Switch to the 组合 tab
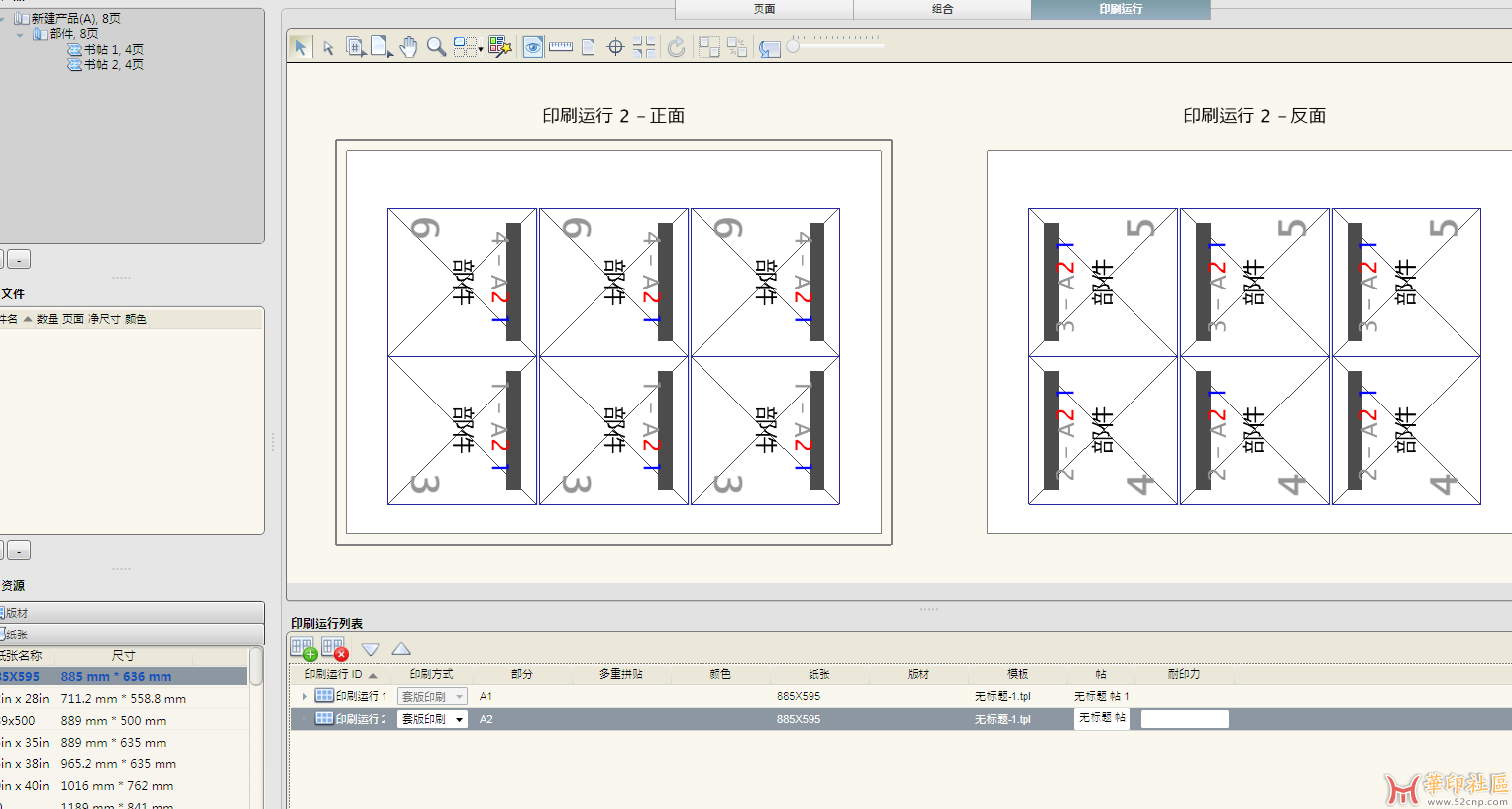Image resolution: width=1512 pixels, height=809 pixels. [942, 9]
